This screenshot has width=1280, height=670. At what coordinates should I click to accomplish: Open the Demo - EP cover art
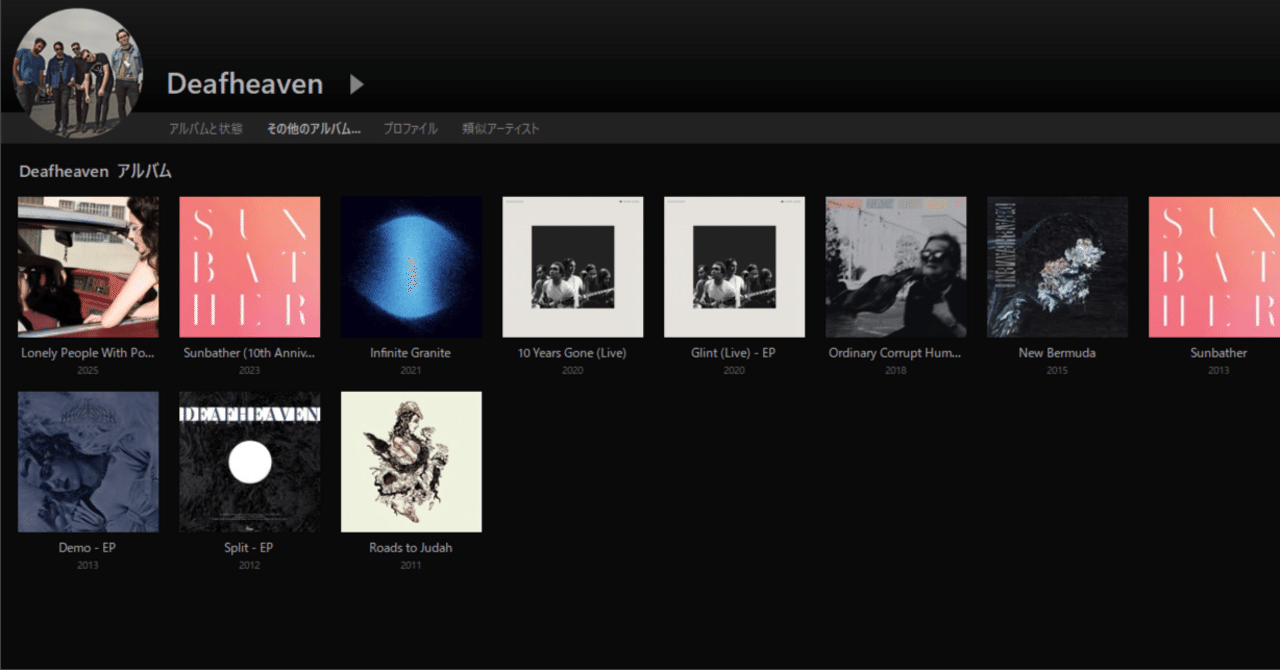88,462
